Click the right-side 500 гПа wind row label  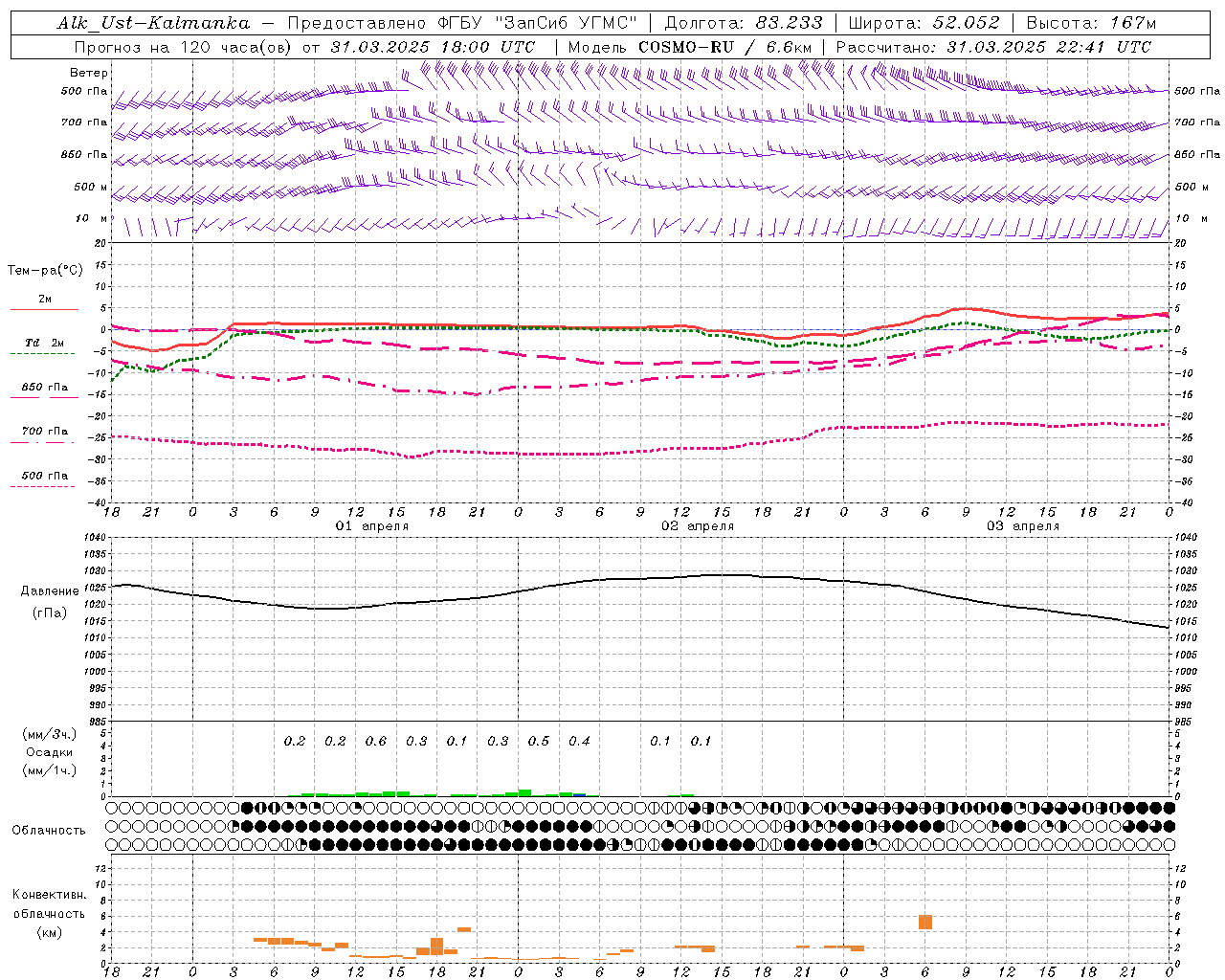click(x=1197, y=91)
